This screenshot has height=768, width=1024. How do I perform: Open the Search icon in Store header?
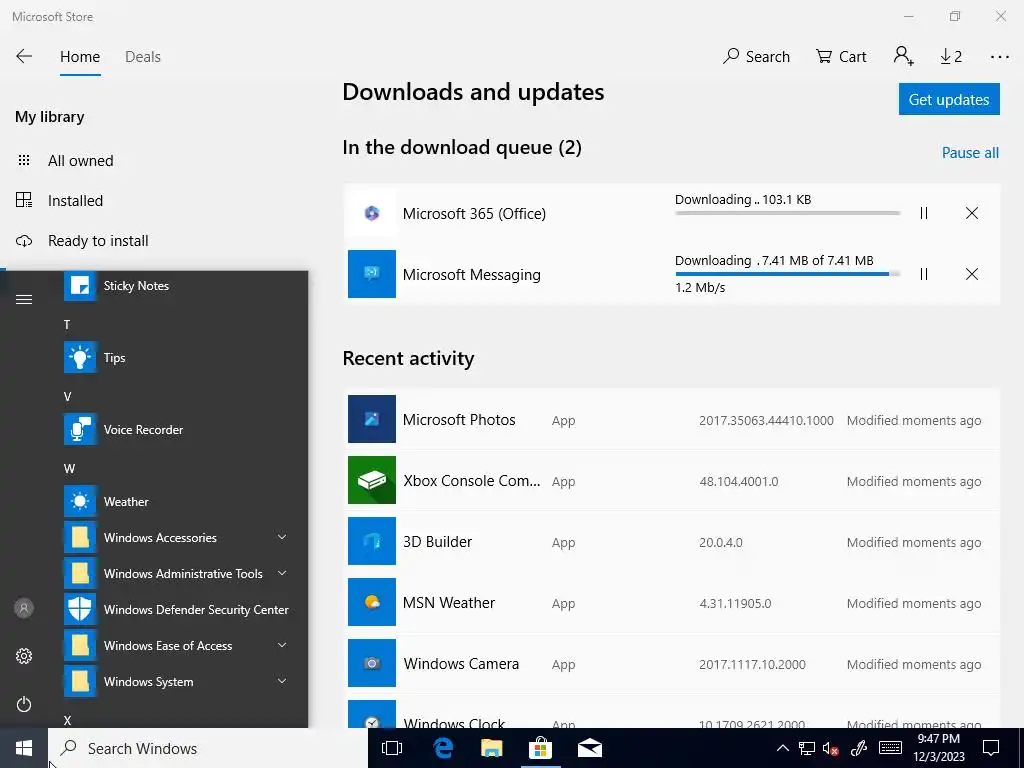tap(756, 57)
